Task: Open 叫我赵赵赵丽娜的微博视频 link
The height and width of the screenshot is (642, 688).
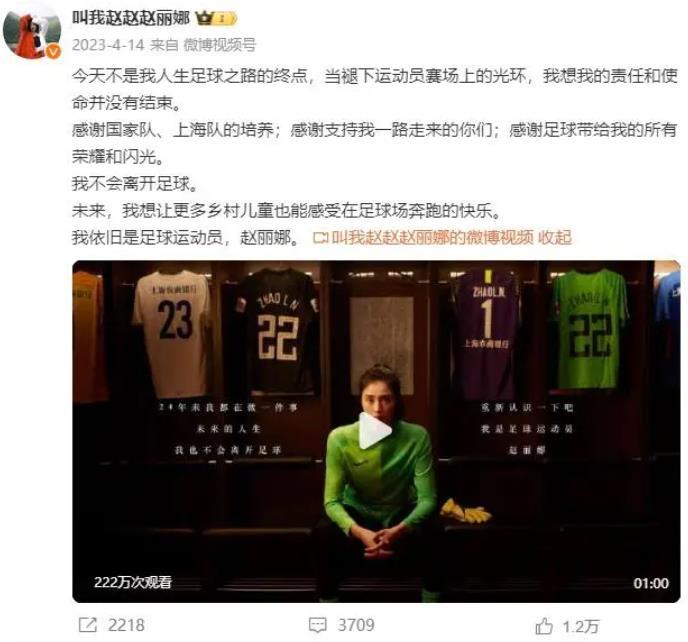Action: (432, 237)
